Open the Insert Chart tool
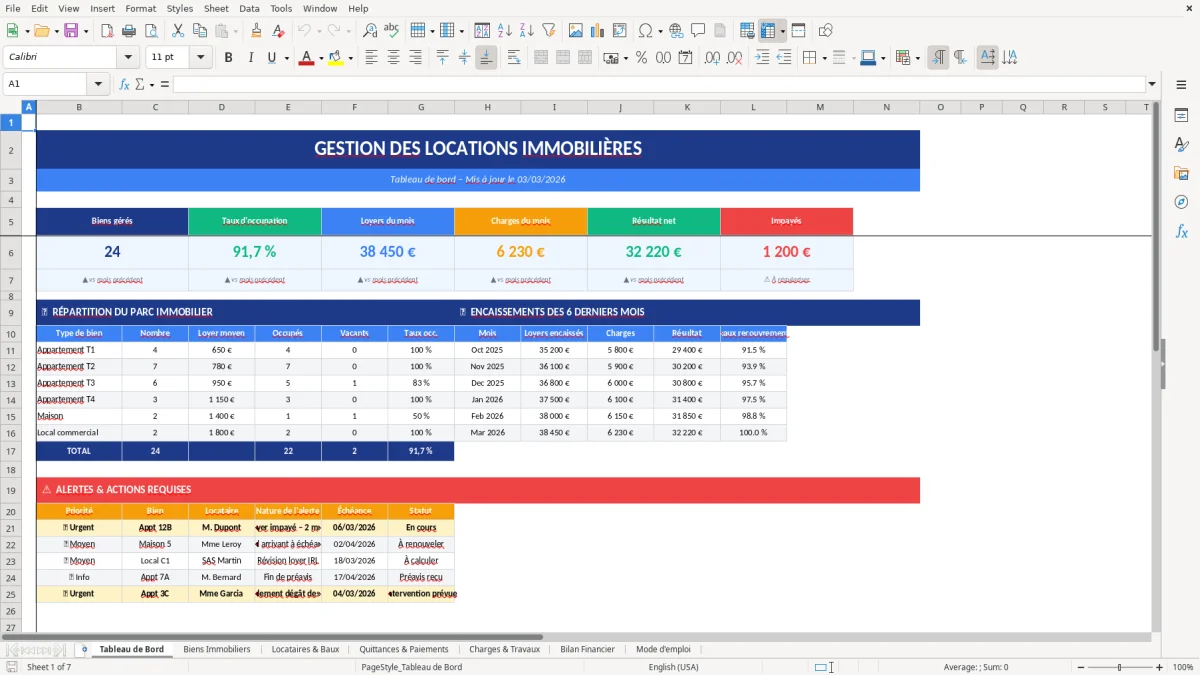Image resolution: width=1200 pixels, height=675 pixels. 597,30
